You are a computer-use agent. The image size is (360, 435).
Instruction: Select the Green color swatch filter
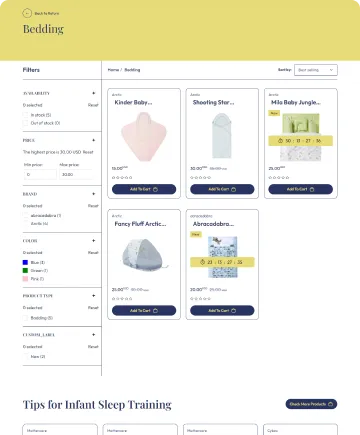[x=25, y=271]
